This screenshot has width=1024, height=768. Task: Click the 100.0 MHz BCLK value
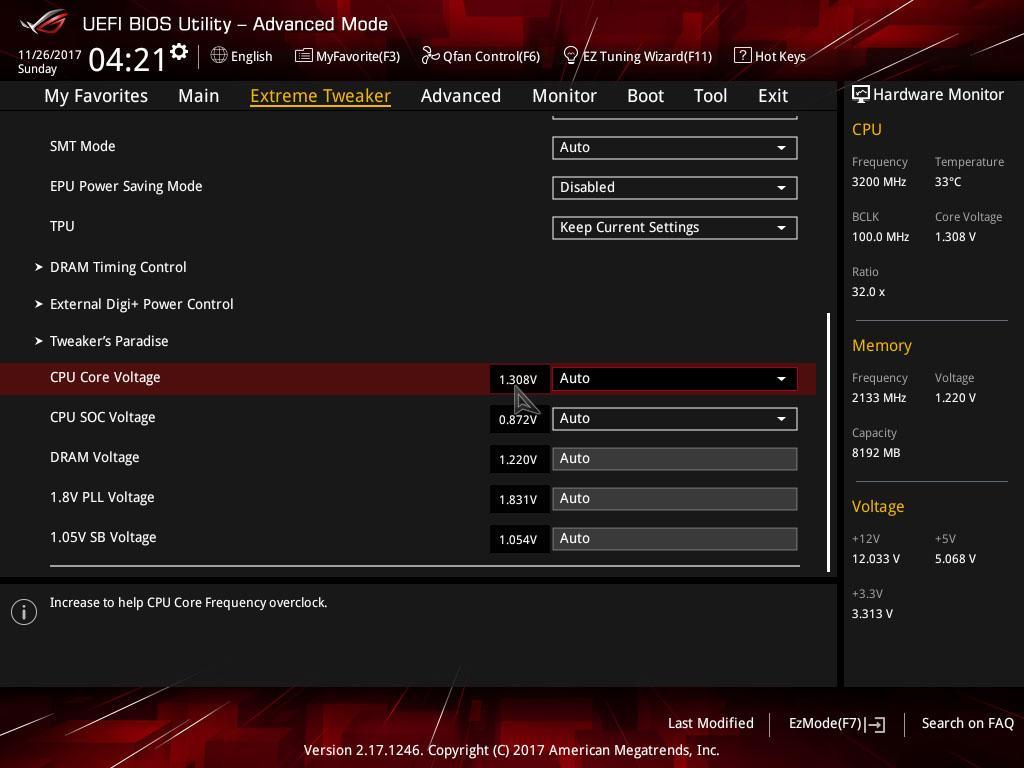click(x=880, y=237)
